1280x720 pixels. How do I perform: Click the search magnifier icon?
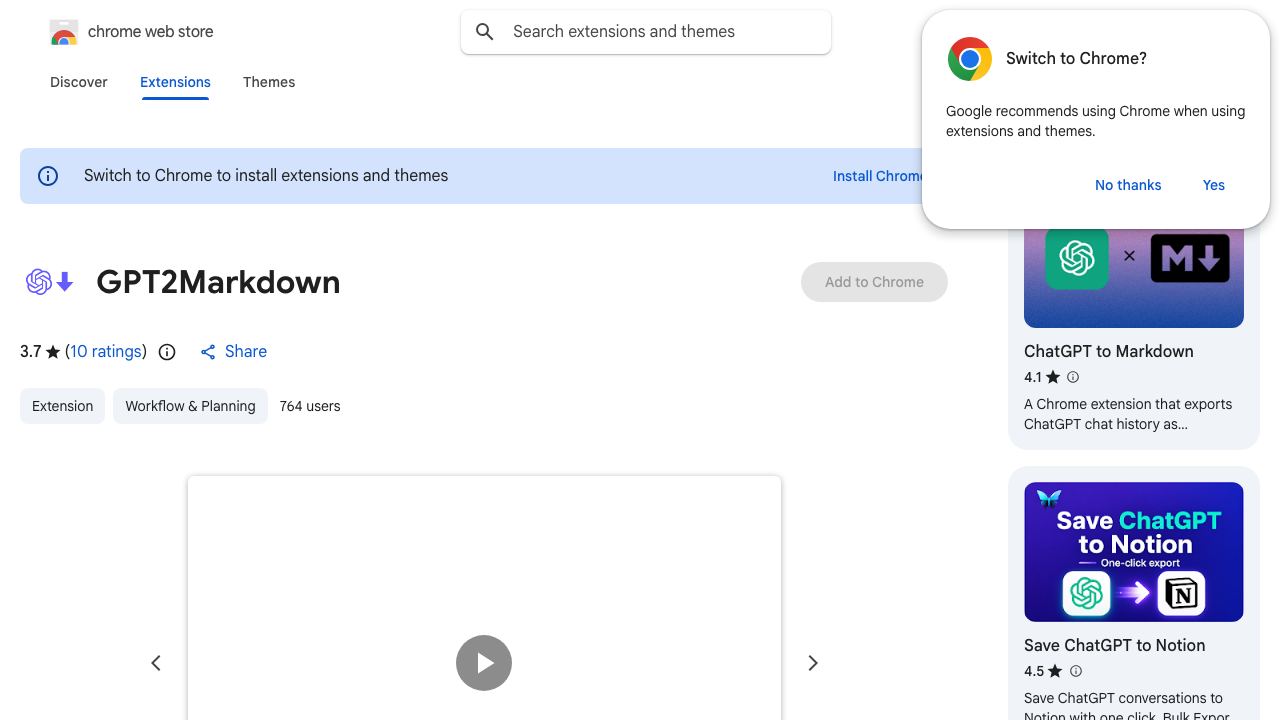point(485,32)
